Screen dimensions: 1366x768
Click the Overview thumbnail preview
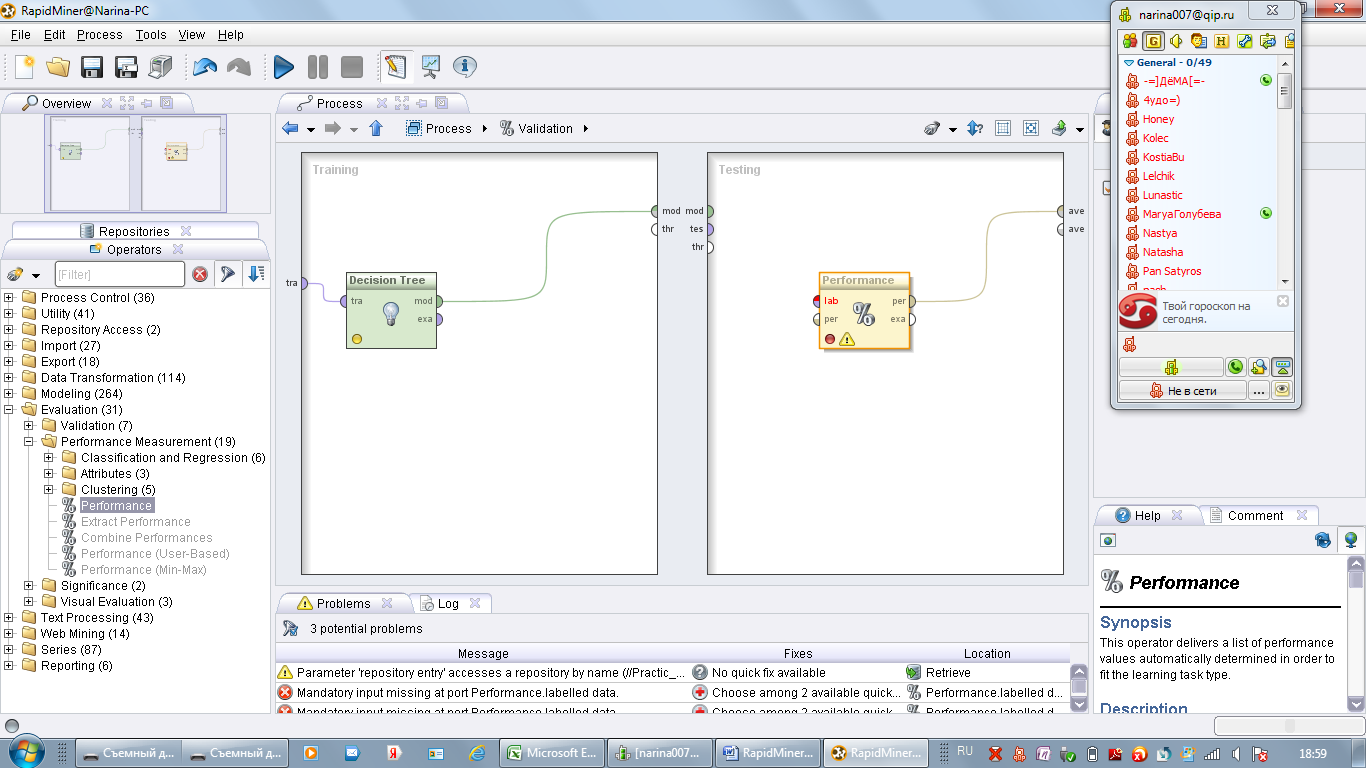[135, 162]
